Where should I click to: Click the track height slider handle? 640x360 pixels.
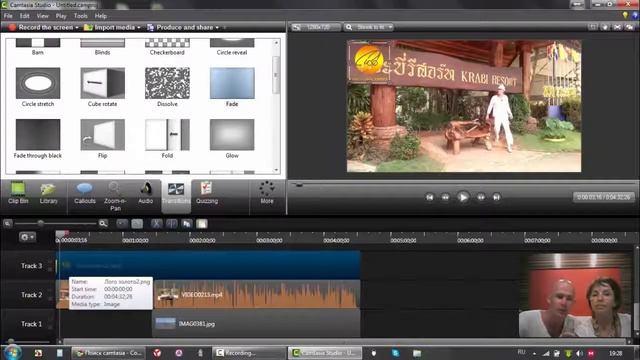tap(11, 341)
